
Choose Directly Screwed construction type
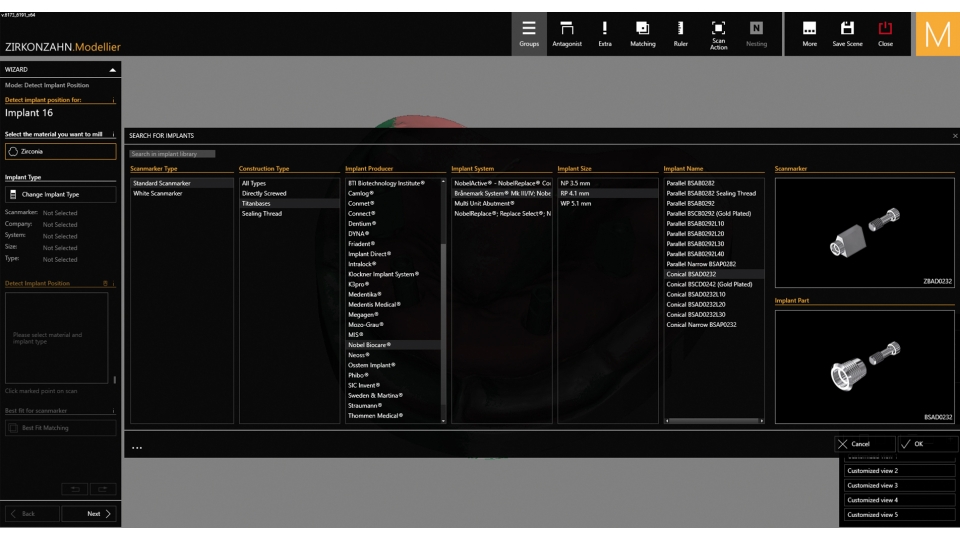tap(289, 193)
